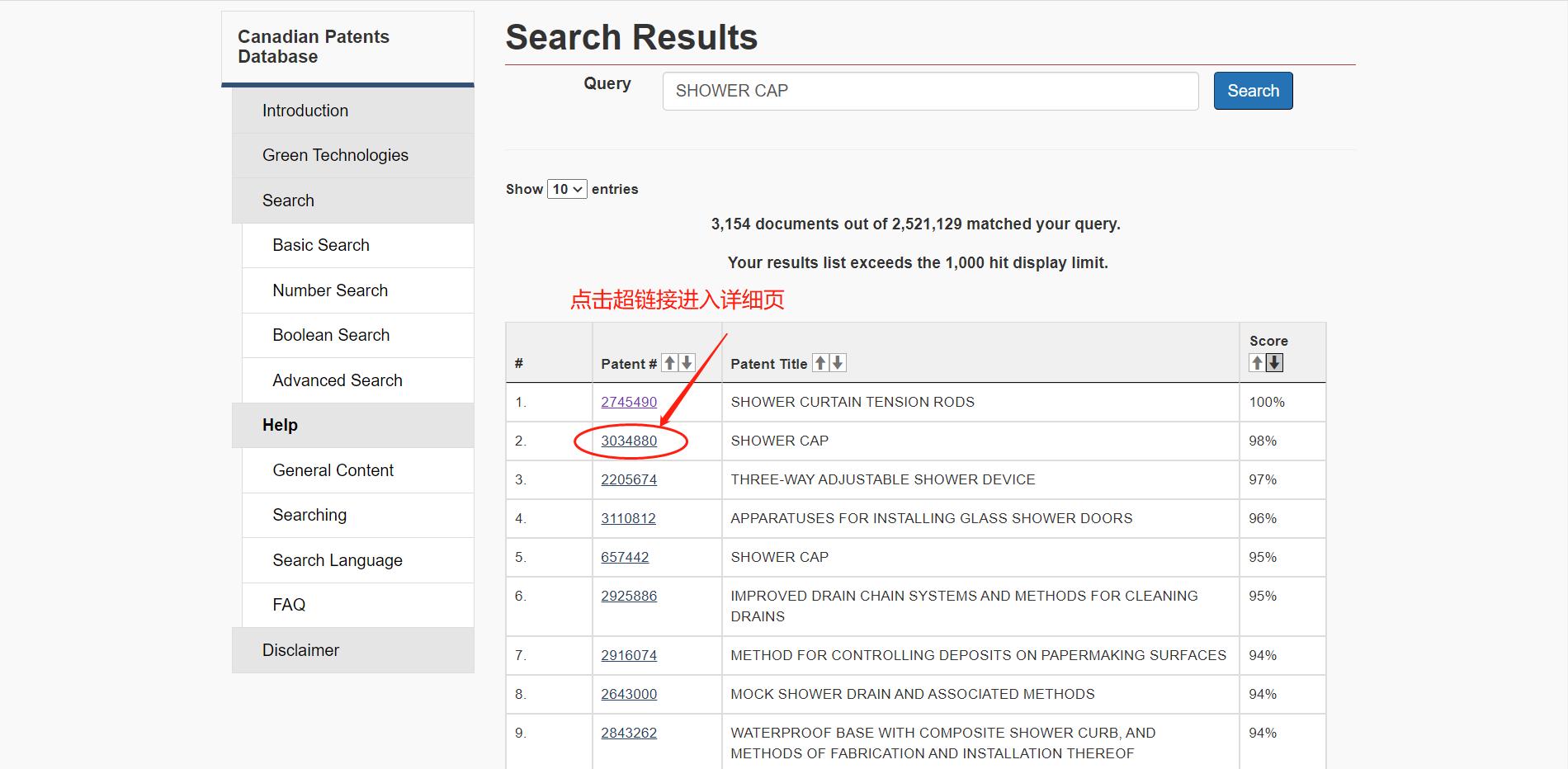Select Advanced Search menu item

click(x=338, y=380)
